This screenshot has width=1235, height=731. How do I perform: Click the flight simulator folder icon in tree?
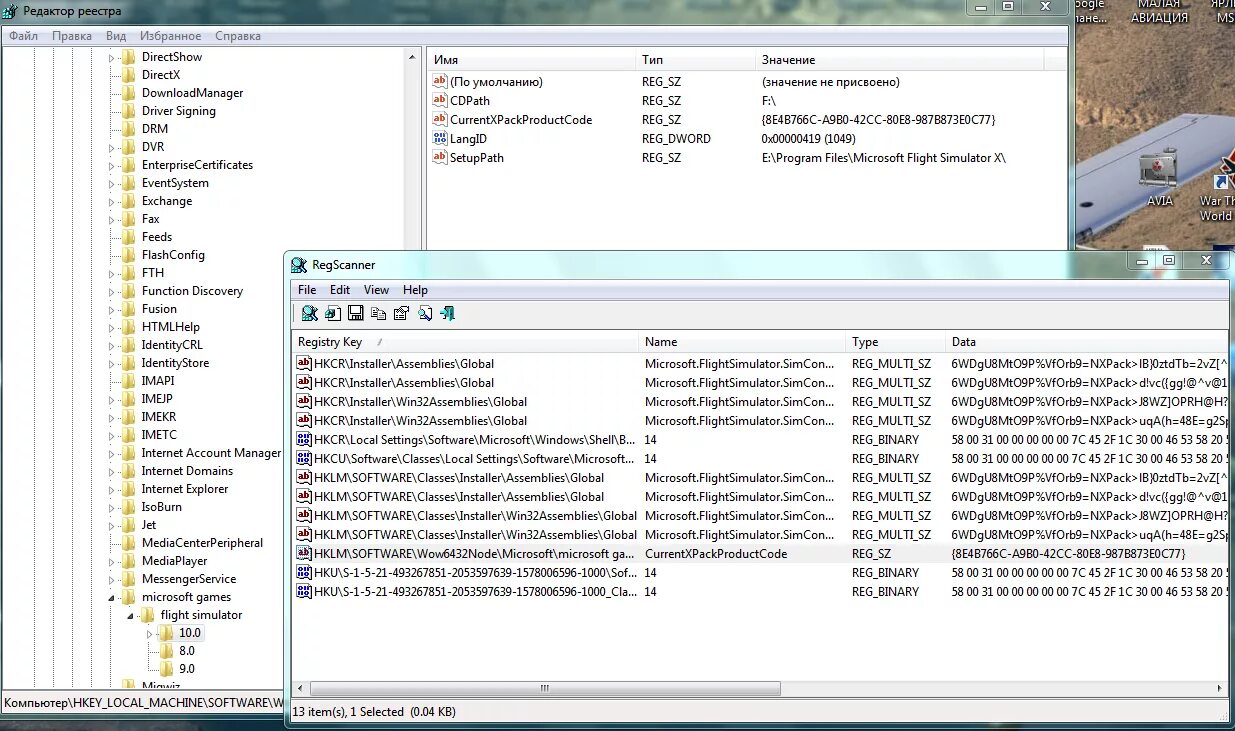(146, 615)
